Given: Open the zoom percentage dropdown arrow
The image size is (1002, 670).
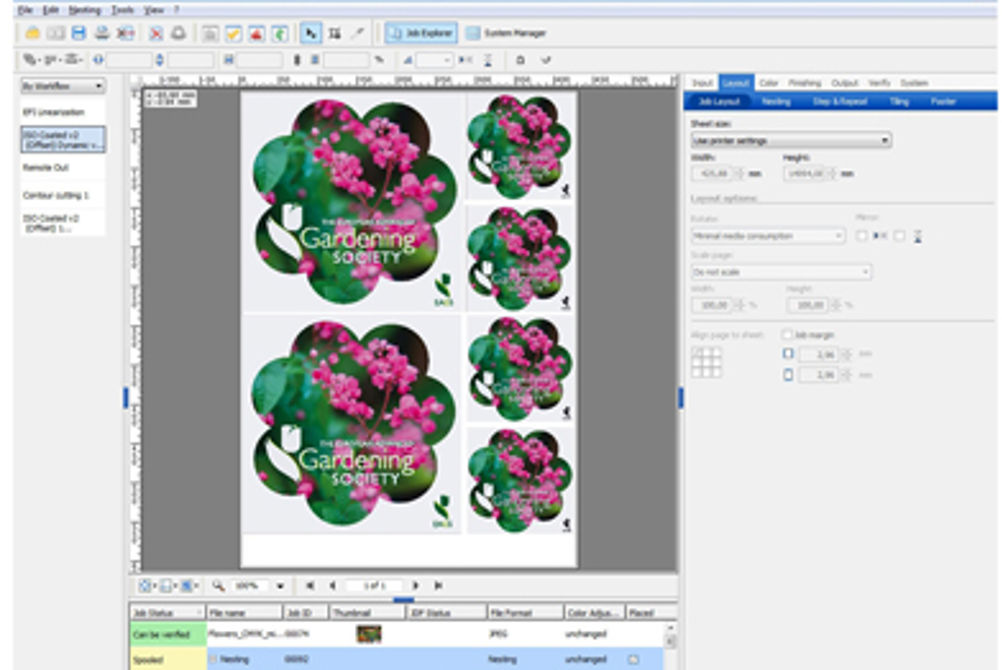Looking at the screenshot, I should coord(280,586).
